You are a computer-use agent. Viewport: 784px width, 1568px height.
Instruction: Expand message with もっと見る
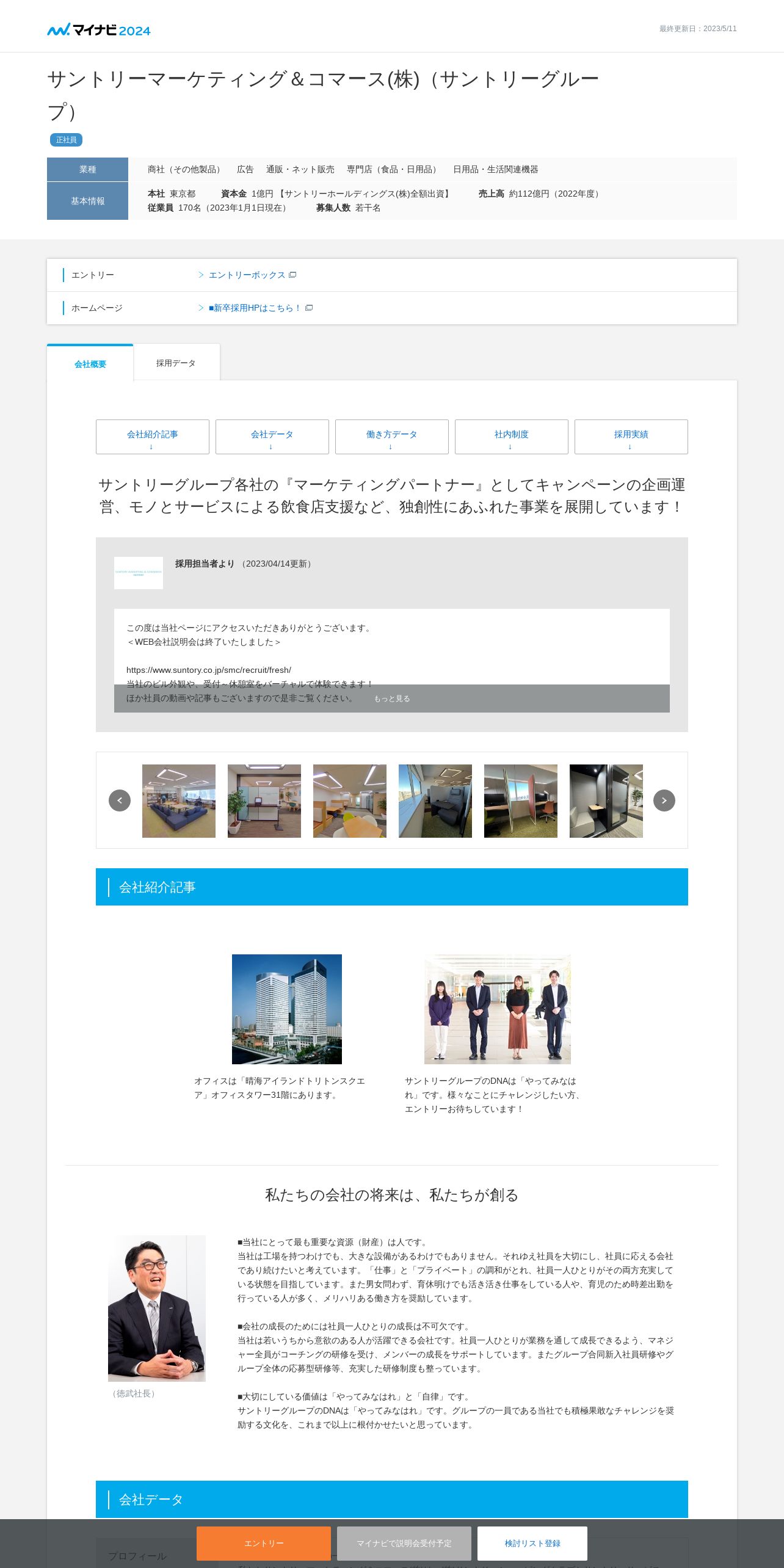[392, 699]
